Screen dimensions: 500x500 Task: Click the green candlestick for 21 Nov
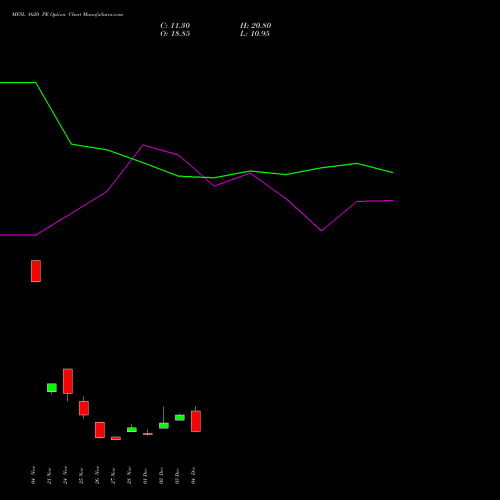coord(52,388)
